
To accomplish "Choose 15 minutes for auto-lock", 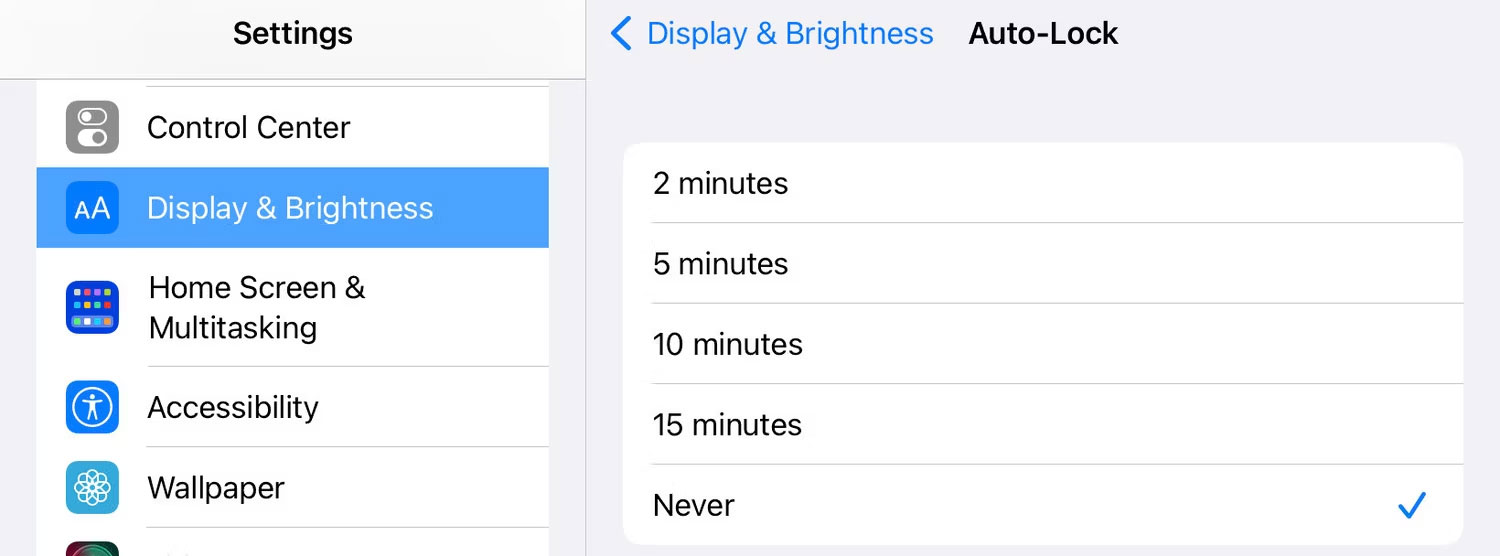I will 1043,424.
